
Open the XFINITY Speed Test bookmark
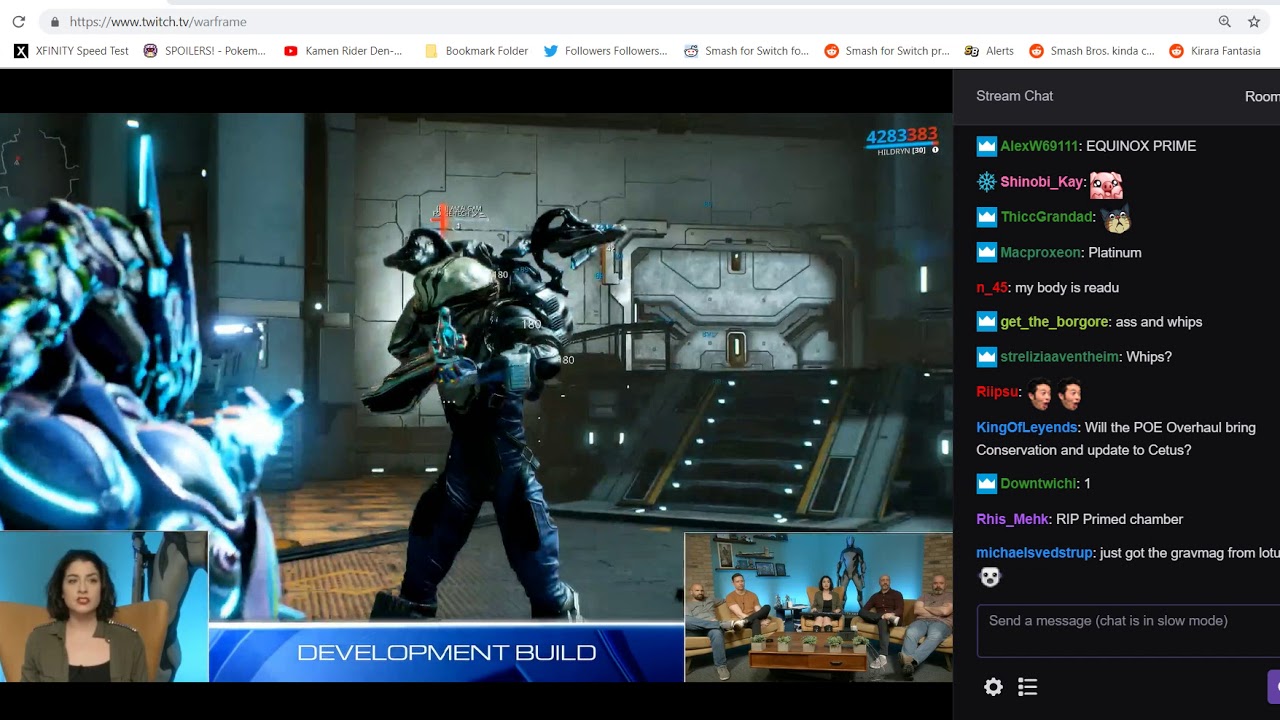(x=71, y=51)
